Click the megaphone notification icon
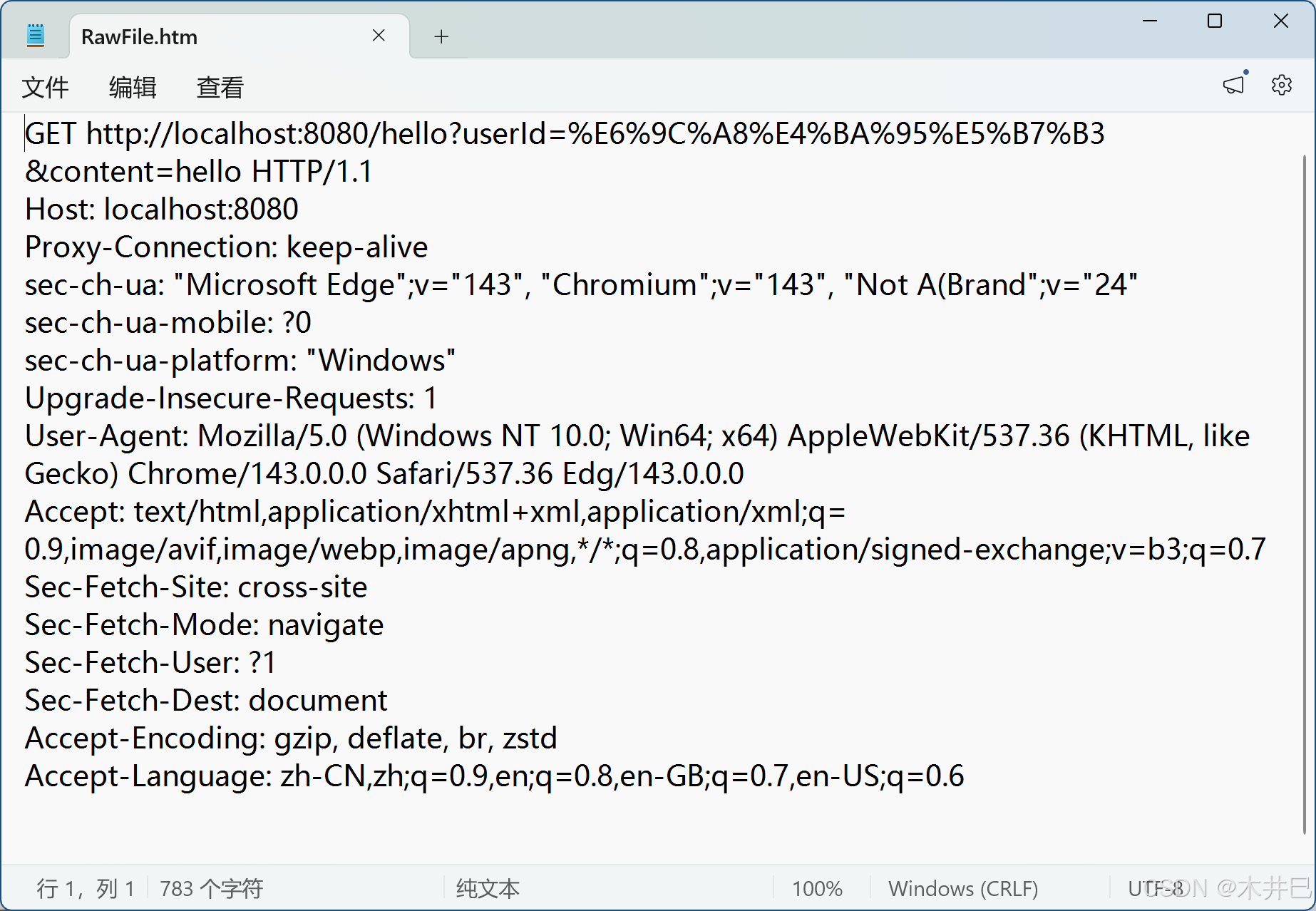Viewport: 1316px width, 911px height. click(1235, 84)
